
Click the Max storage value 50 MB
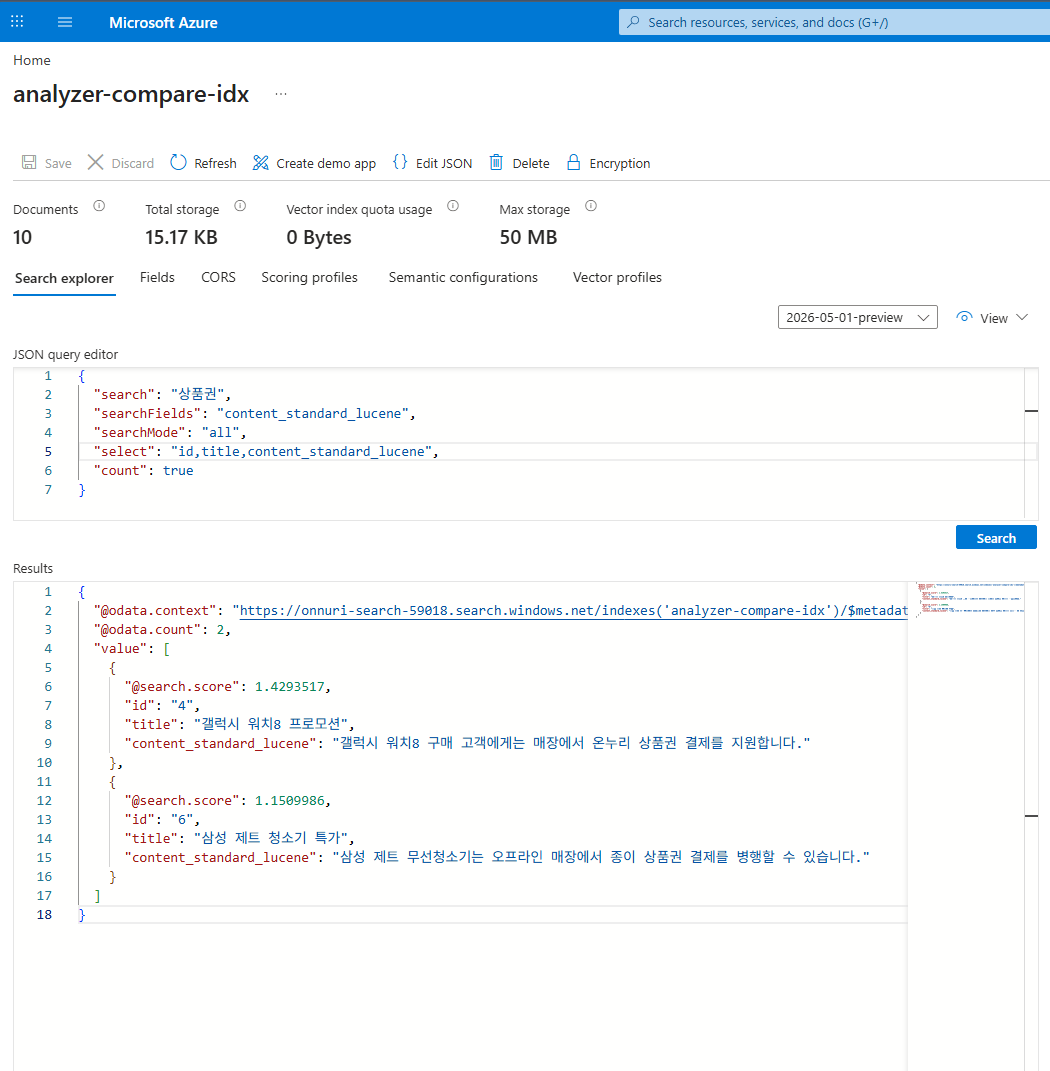(528, 238)
